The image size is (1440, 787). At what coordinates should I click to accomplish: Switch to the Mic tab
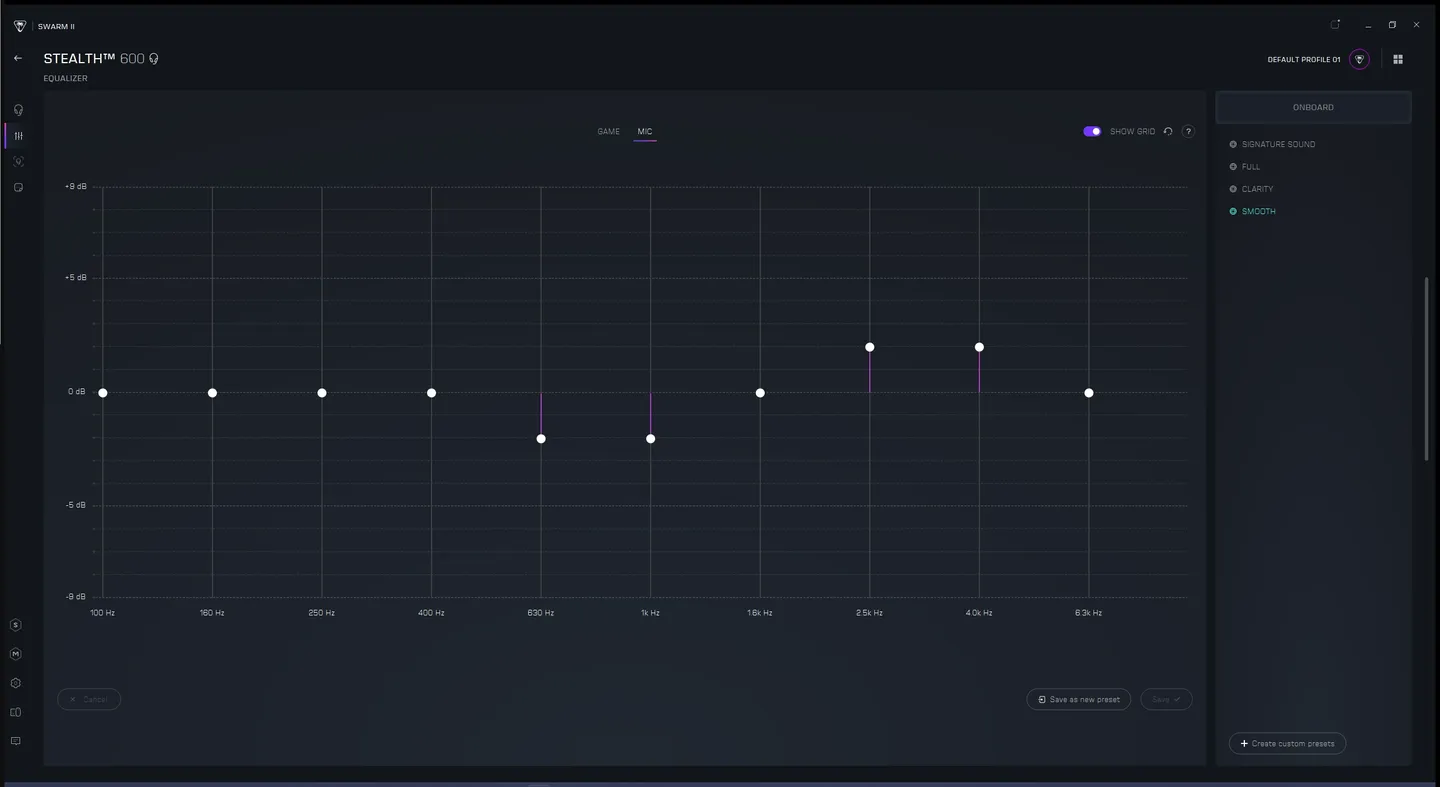click(645, 132)
